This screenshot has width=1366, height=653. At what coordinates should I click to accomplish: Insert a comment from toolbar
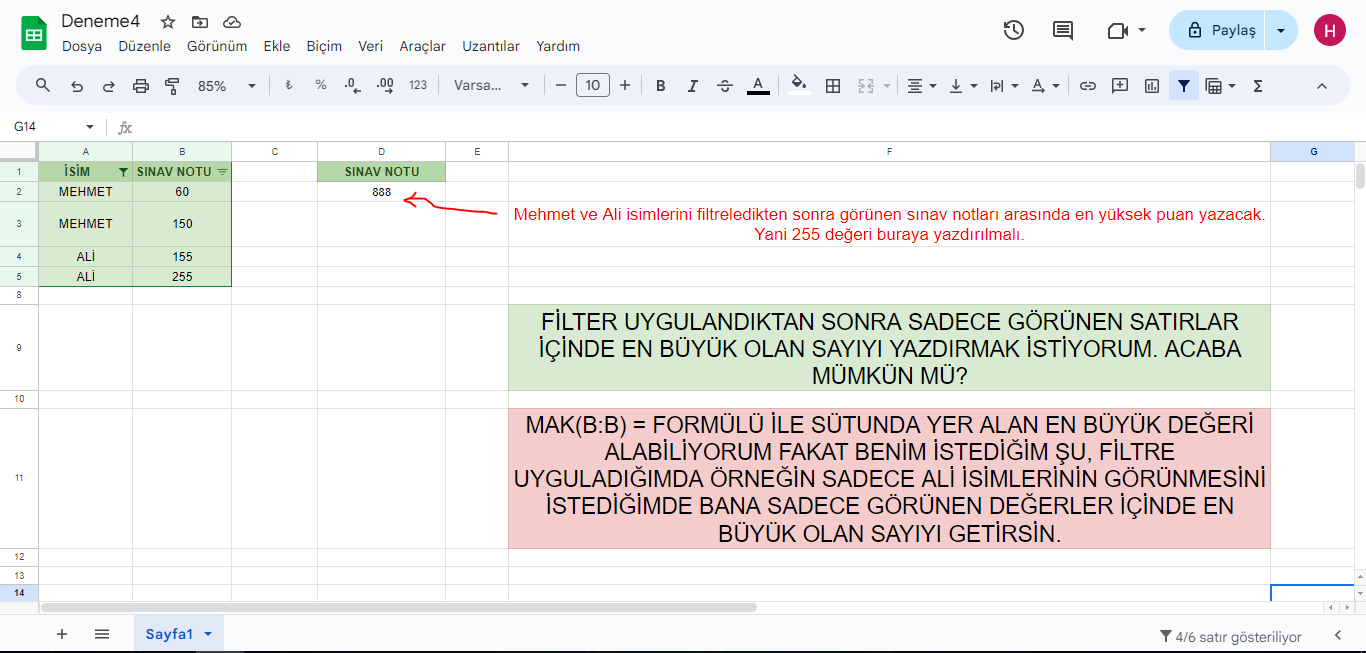coord(1120,86)
